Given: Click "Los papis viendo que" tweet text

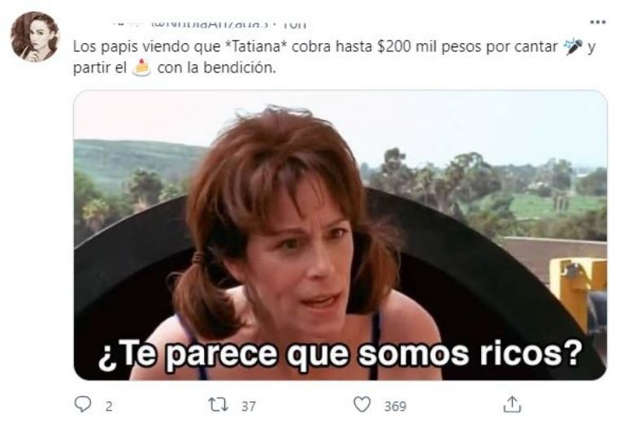Looking at the screenshot, I should pyautogui.click(x=146, y=47).
